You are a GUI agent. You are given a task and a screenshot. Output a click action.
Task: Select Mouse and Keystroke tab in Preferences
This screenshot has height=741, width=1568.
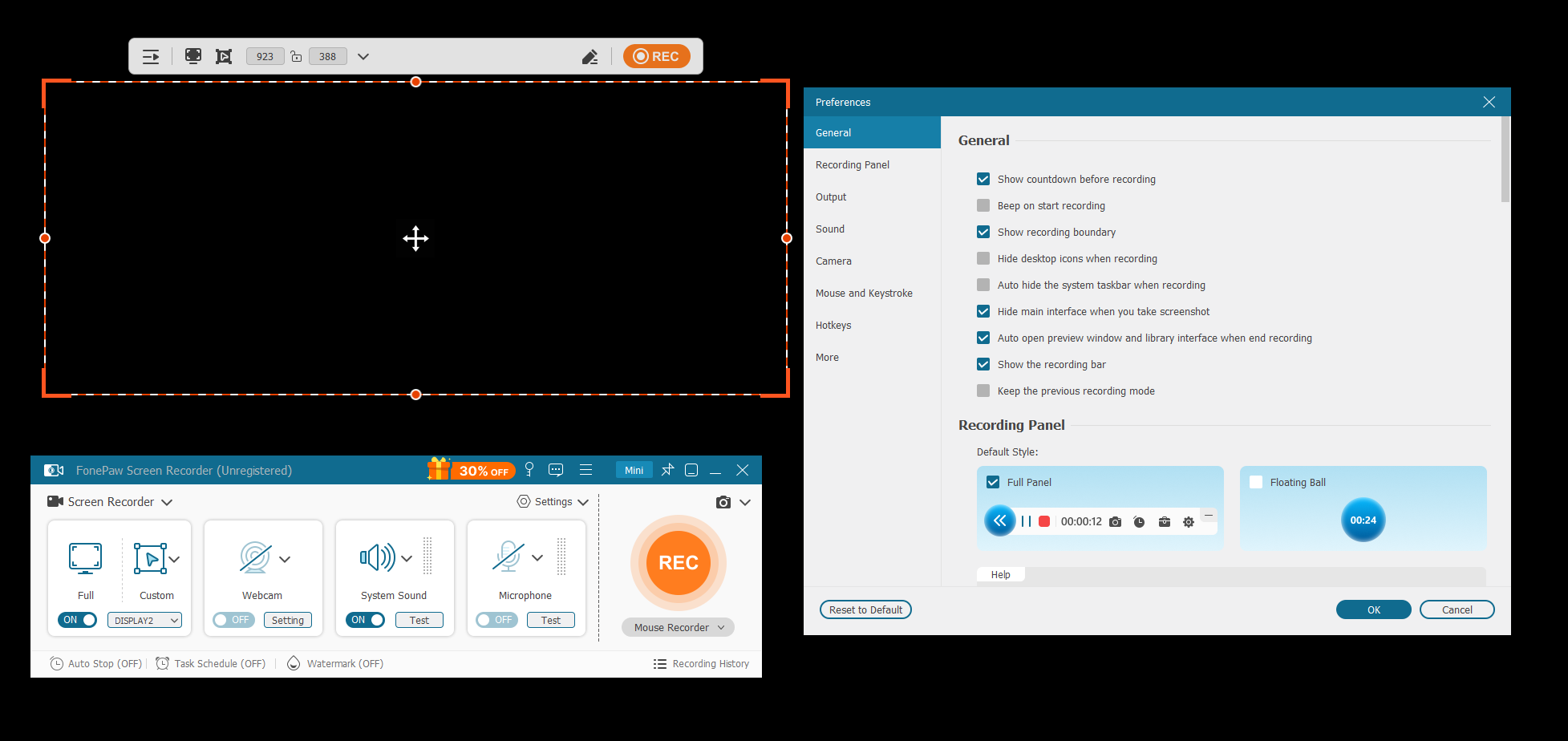(872, 293)
